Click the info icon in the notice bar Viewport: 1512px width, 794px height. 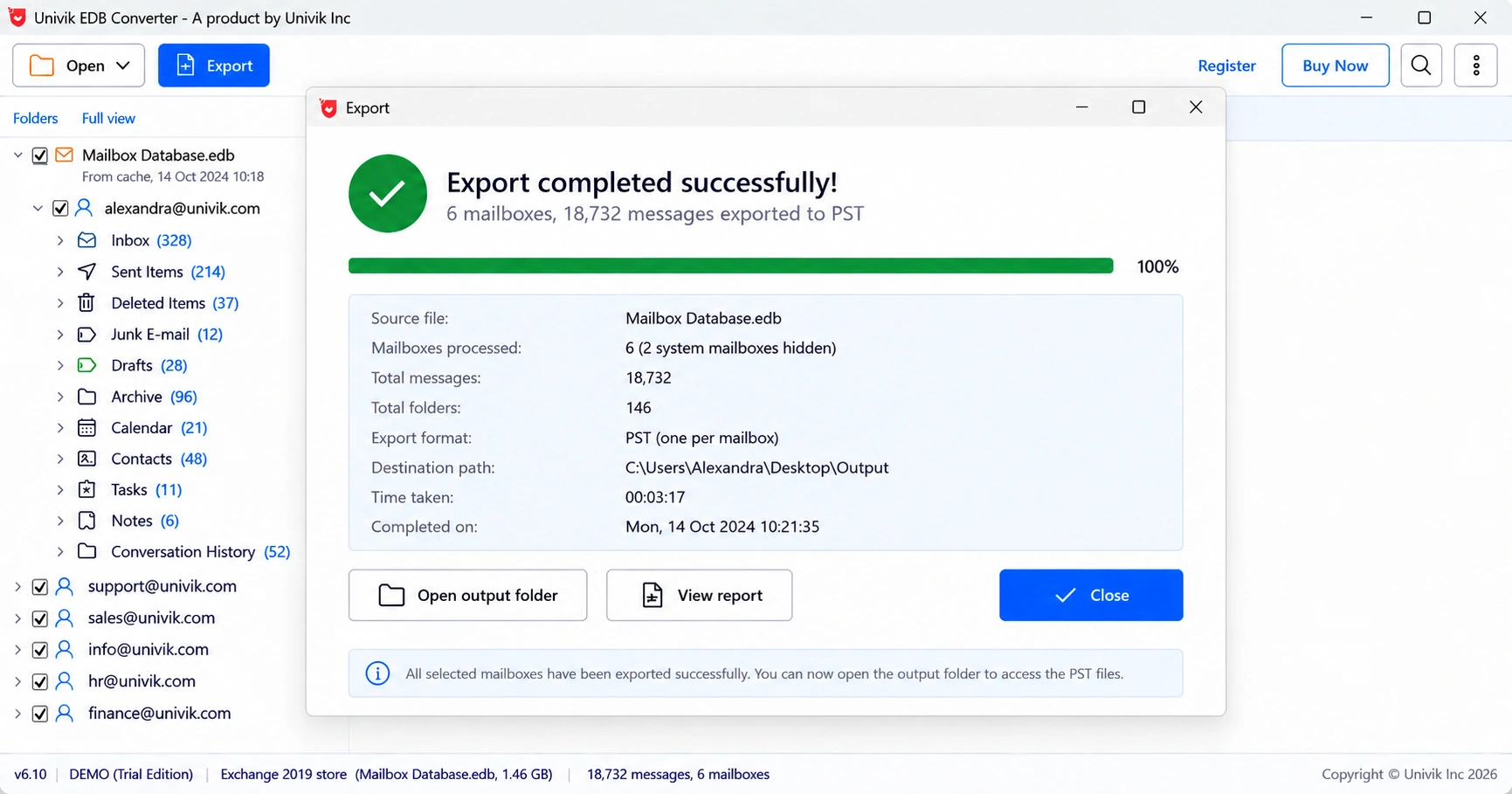tap(377, 673)
